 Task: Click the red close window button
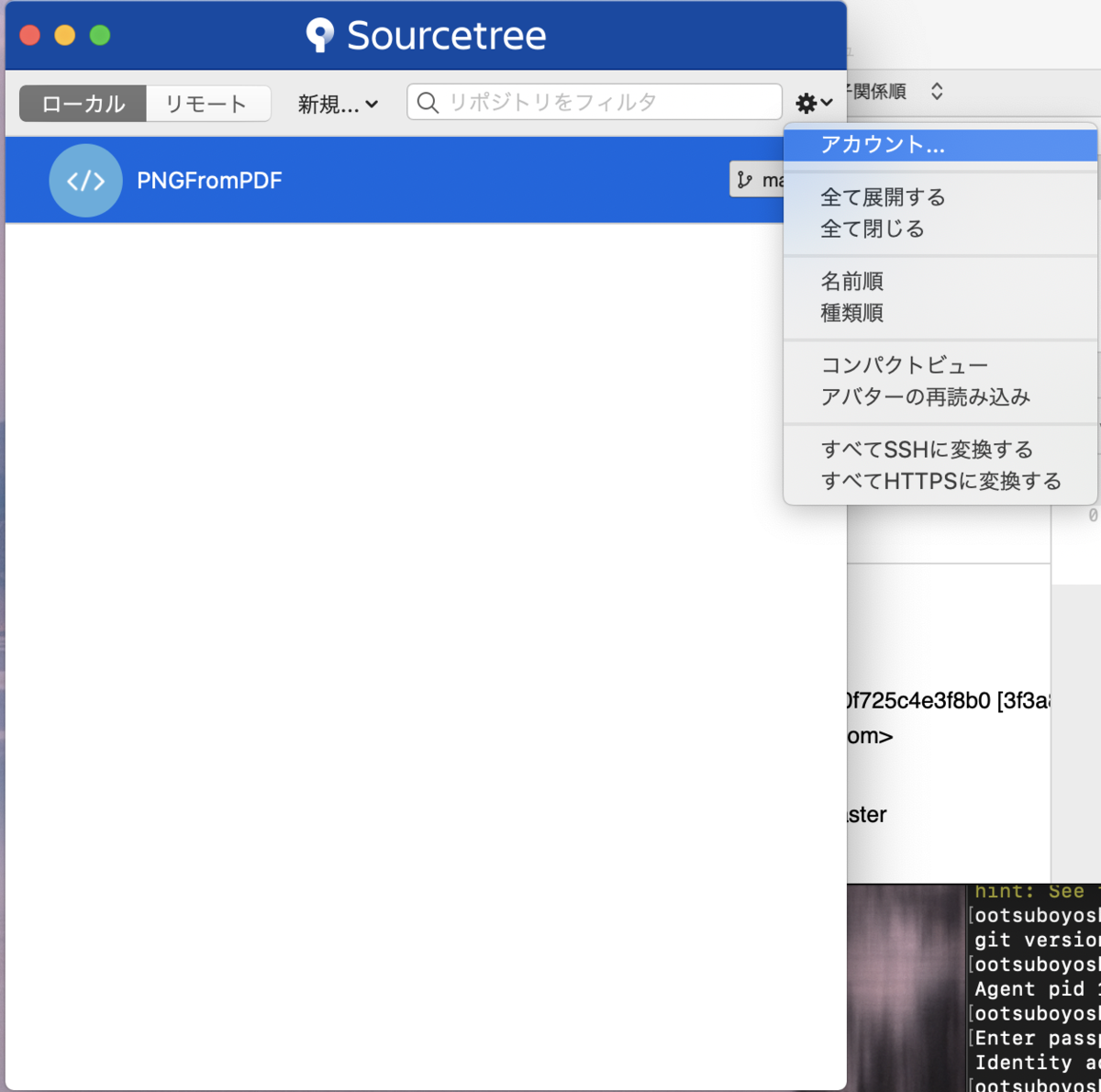coord(29,35)
